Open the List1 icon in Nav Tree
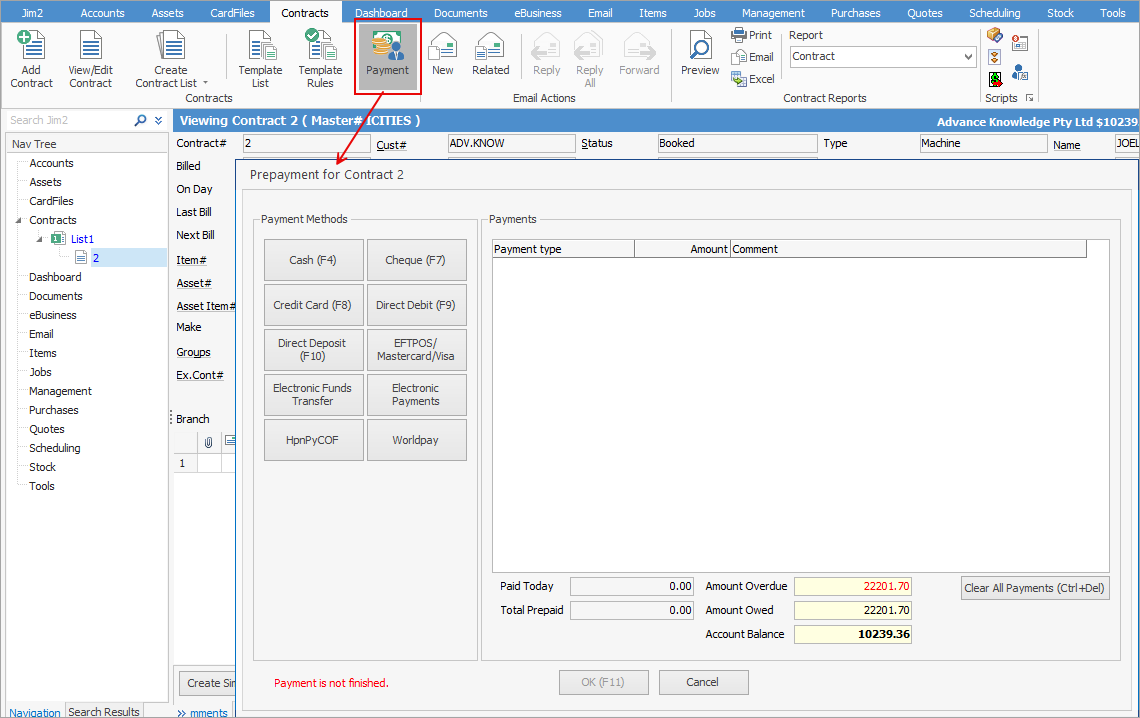This screenshot has width=1140, height=718. pos(58,238)
